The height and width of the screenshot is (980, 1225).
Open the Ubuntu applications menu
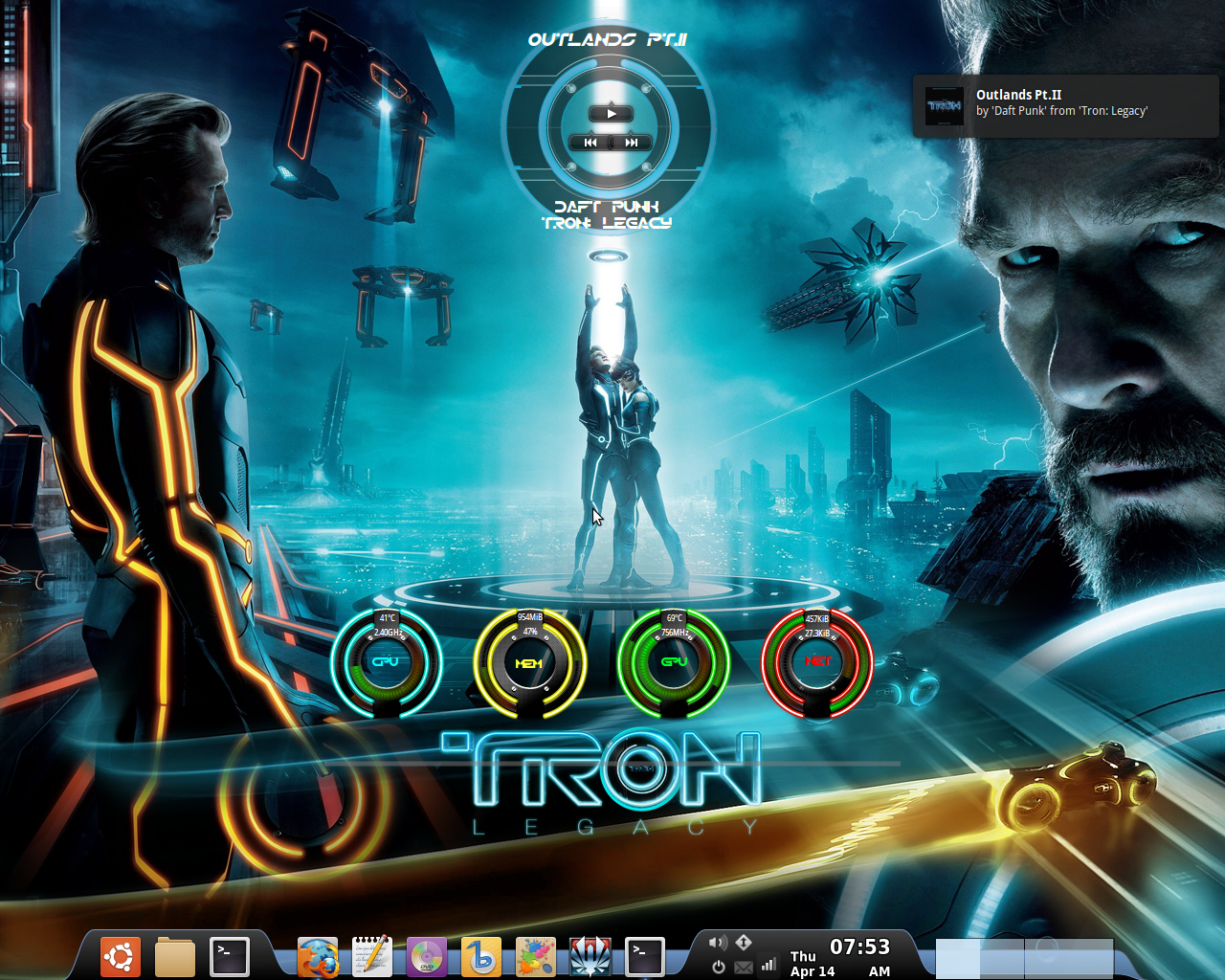pyautogui.click(x=119, y=955)
